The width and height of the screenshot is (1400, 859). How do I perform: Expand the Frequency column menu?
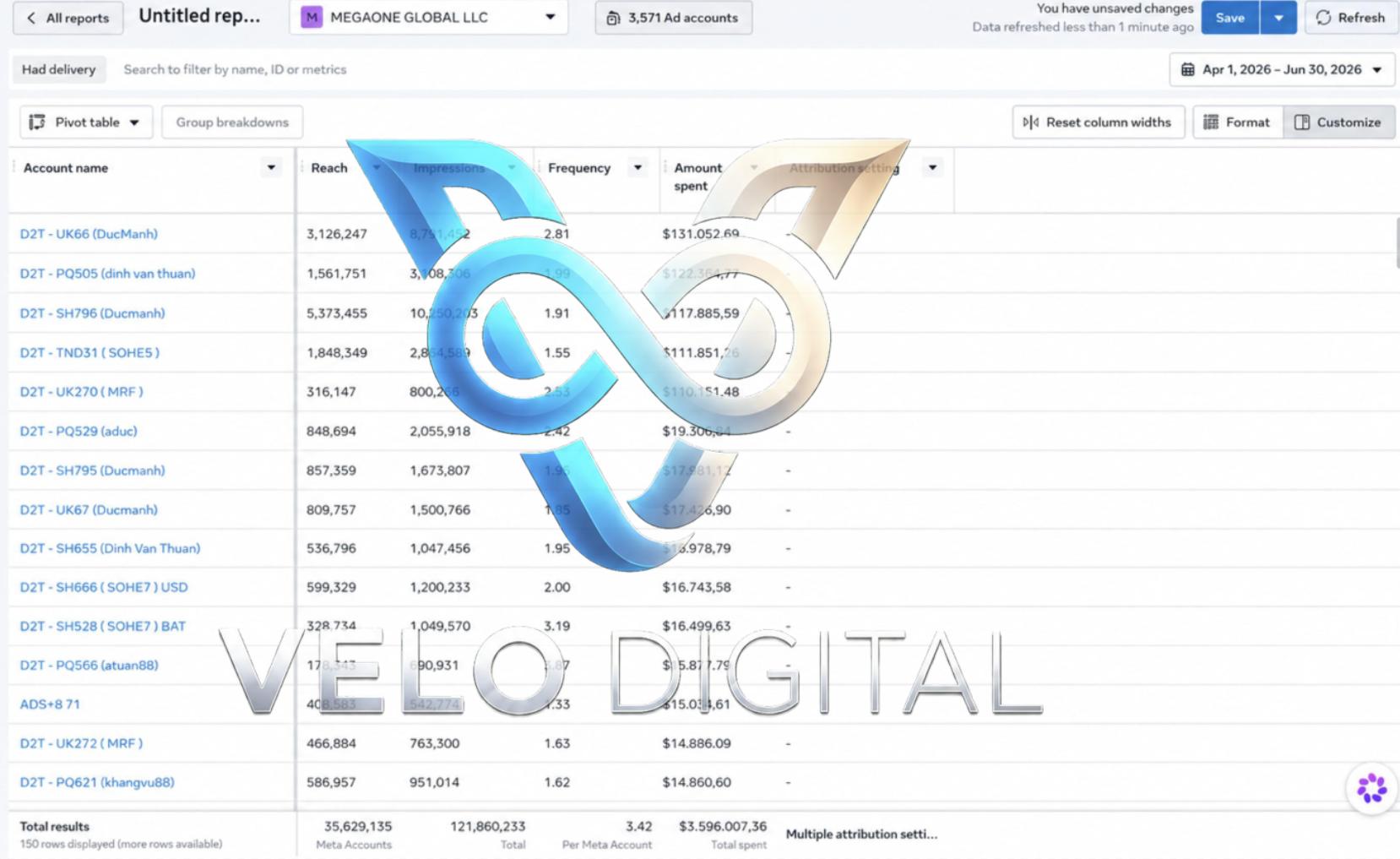point(638,167)
